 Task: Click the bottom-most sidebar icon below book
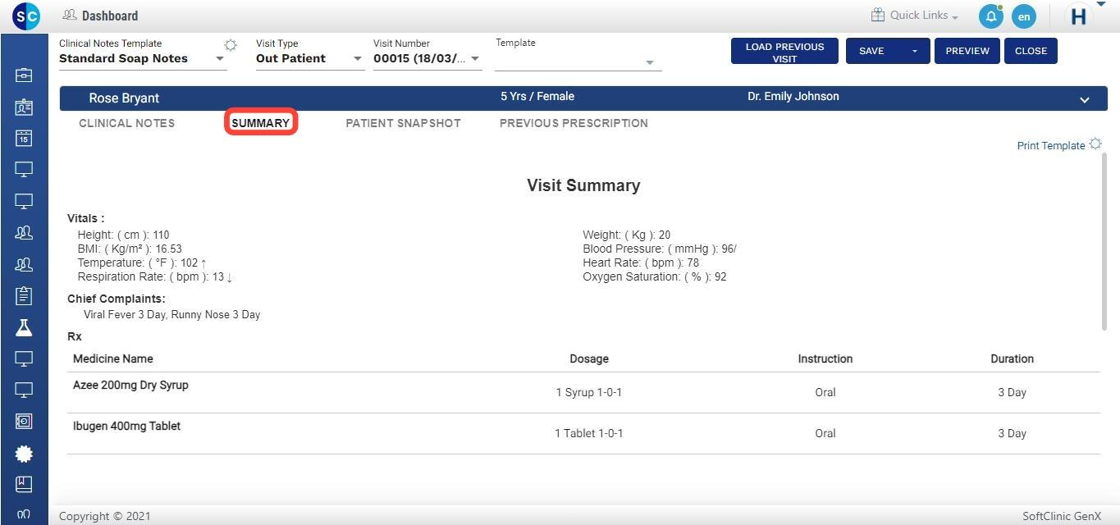tap(24, 514)
